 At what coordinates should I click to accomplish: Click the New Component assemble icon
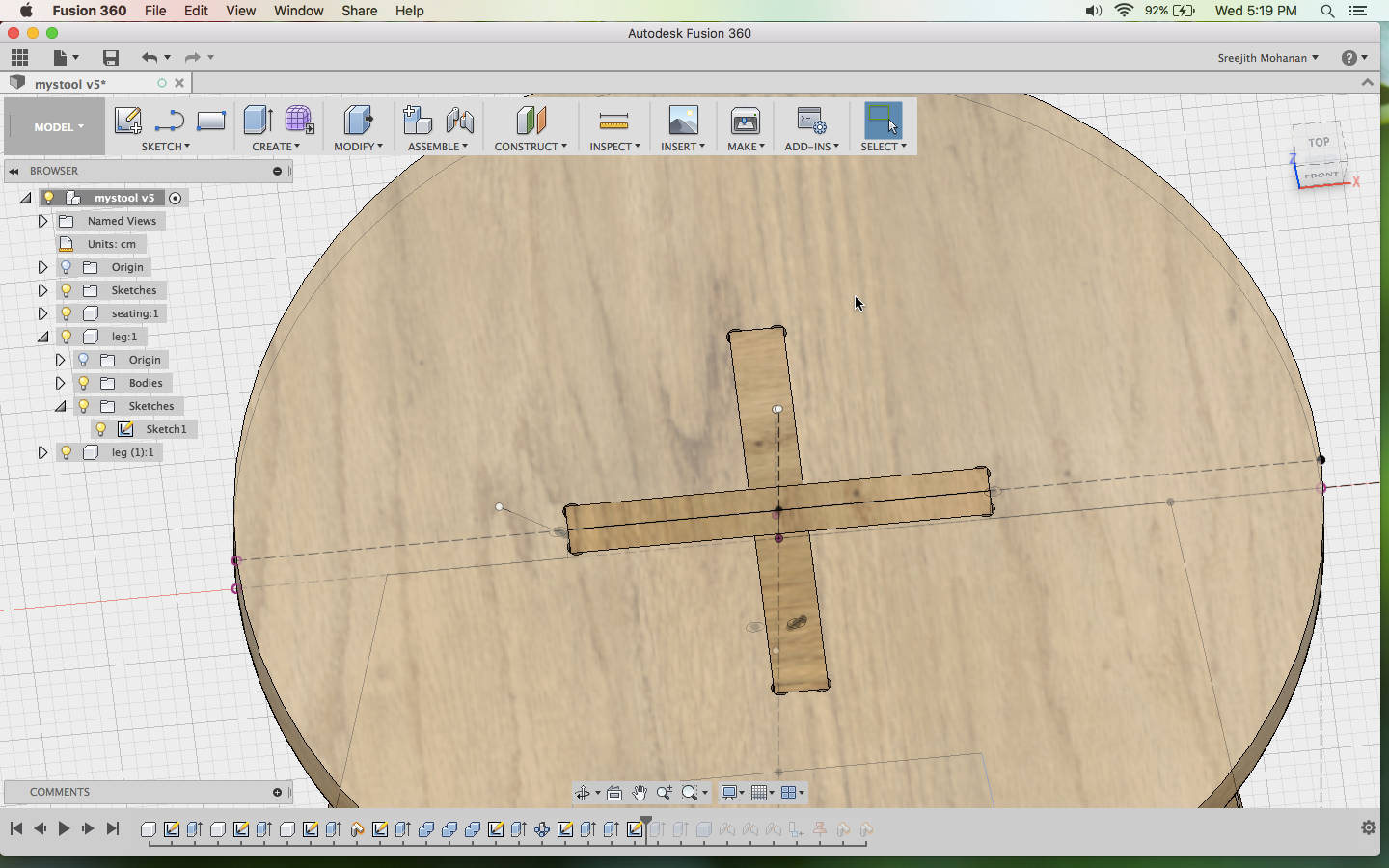(417, 120)
